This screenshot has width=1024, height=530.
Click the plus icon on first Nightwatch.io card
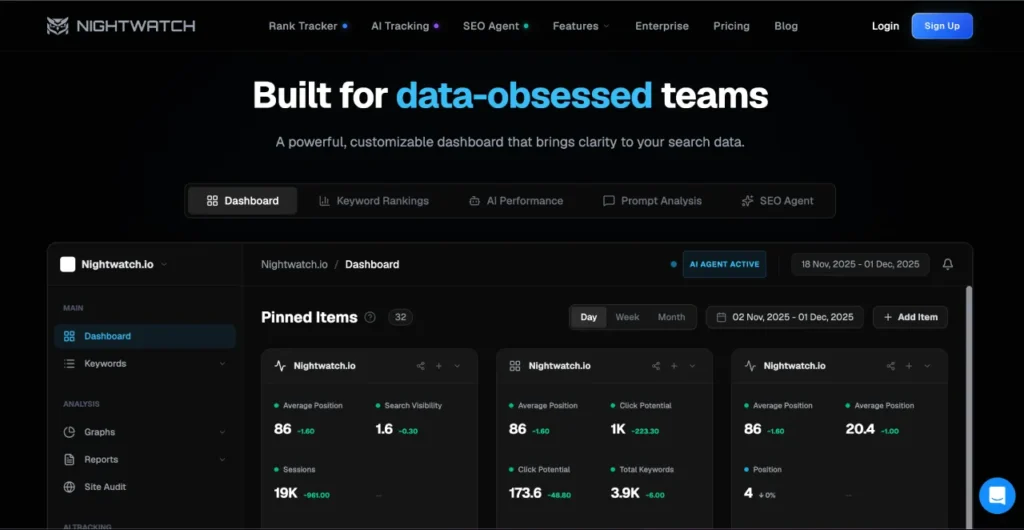click(x=439, y=366)
